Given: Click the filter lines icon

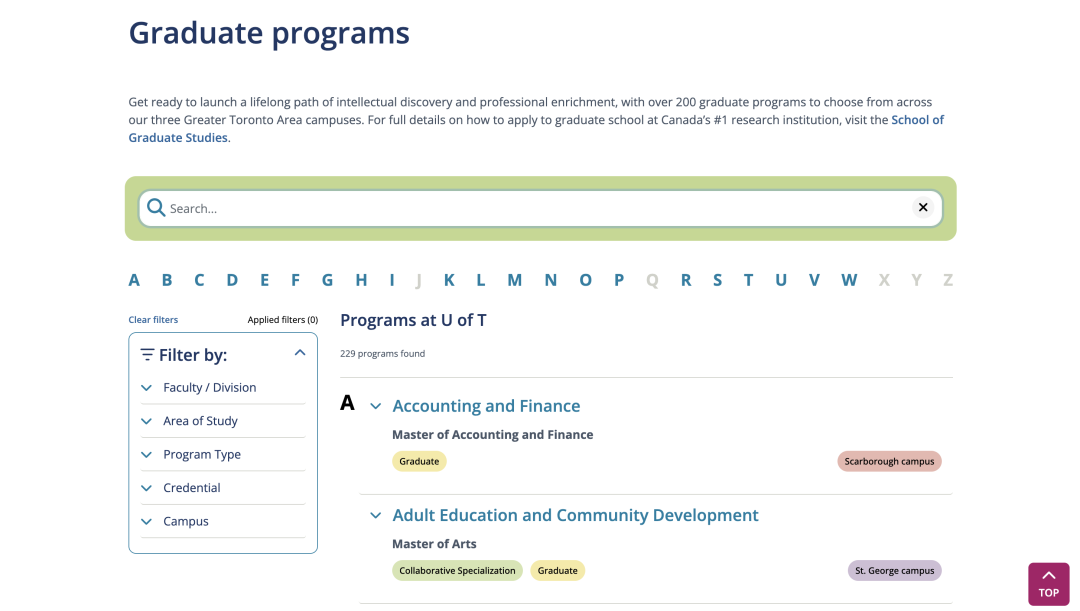Looking at the screenshot, I should (x=148, y=355).
